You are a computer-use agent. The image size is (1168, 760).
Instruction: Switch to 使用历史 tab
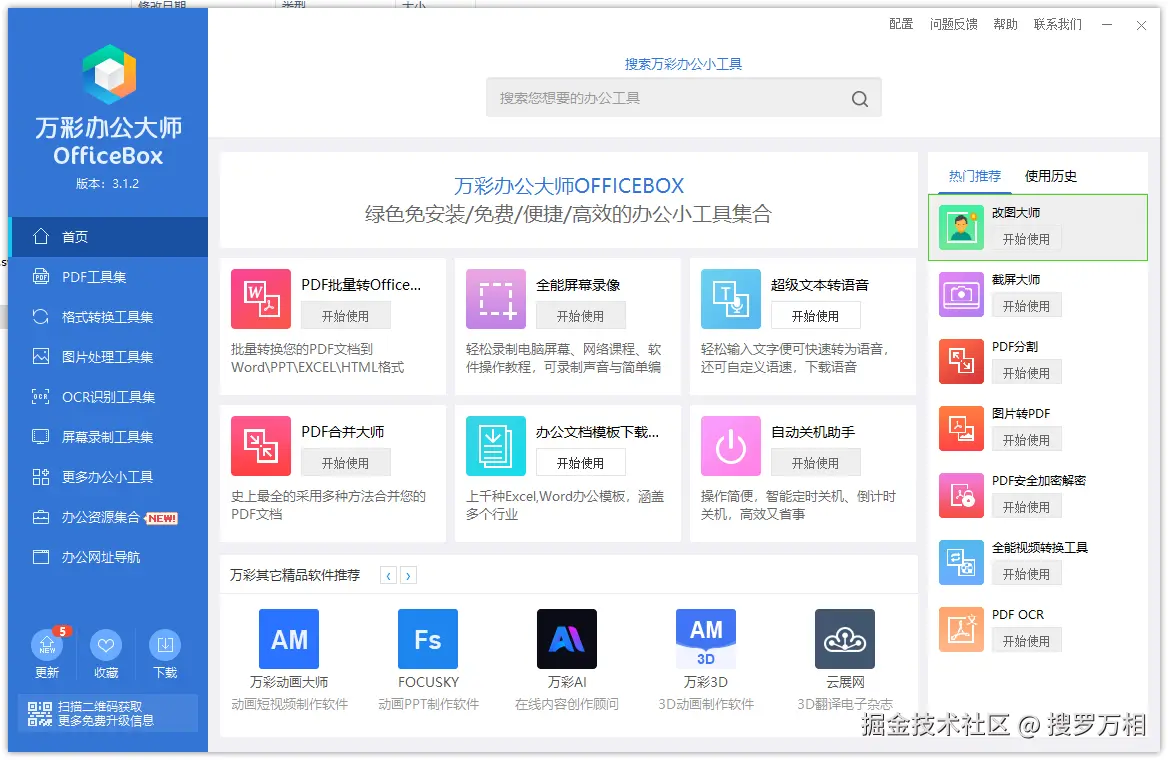(1051, 176)
